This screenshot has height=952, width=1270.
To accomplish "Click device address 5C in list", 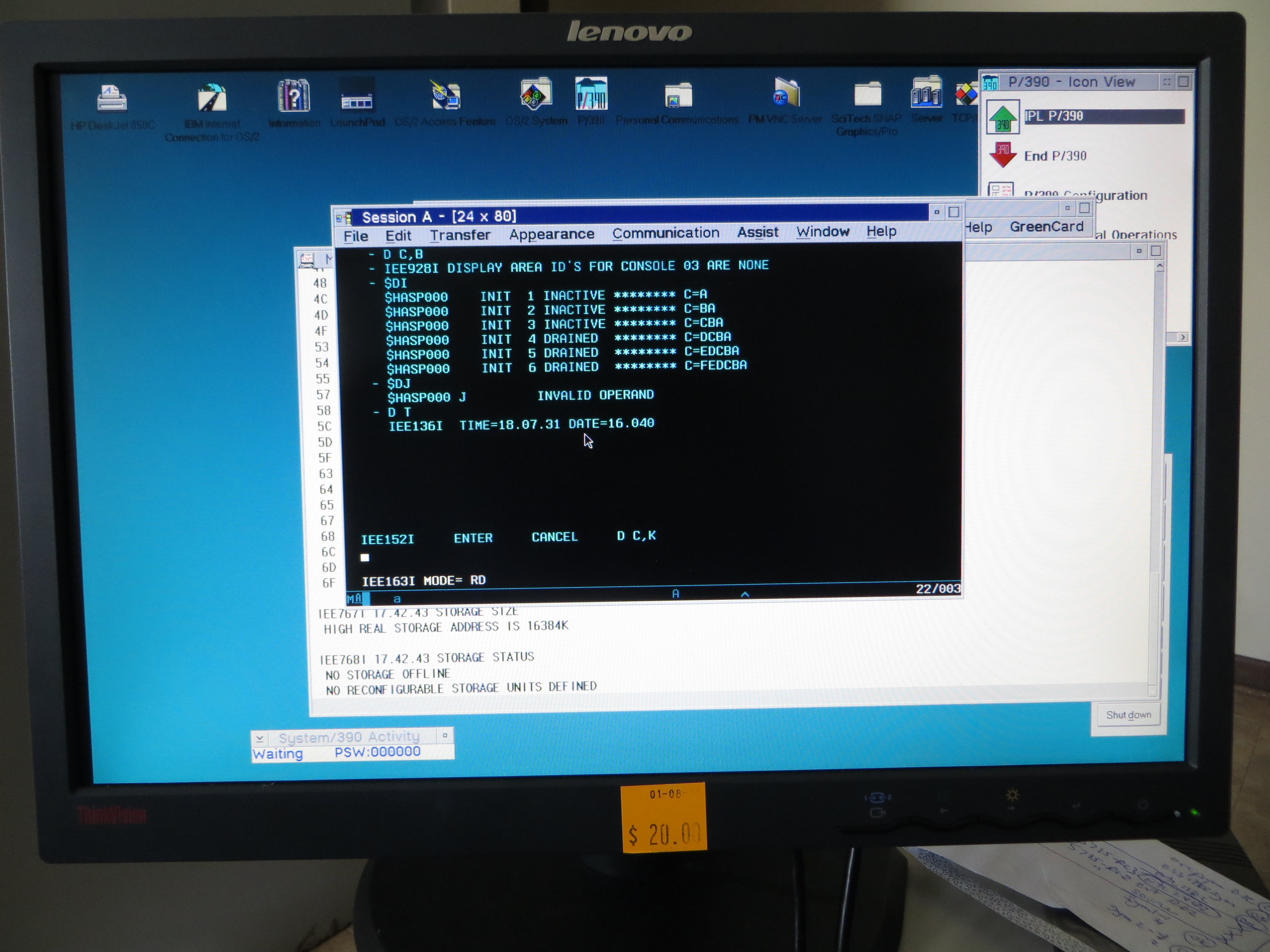I will (324, 426).
